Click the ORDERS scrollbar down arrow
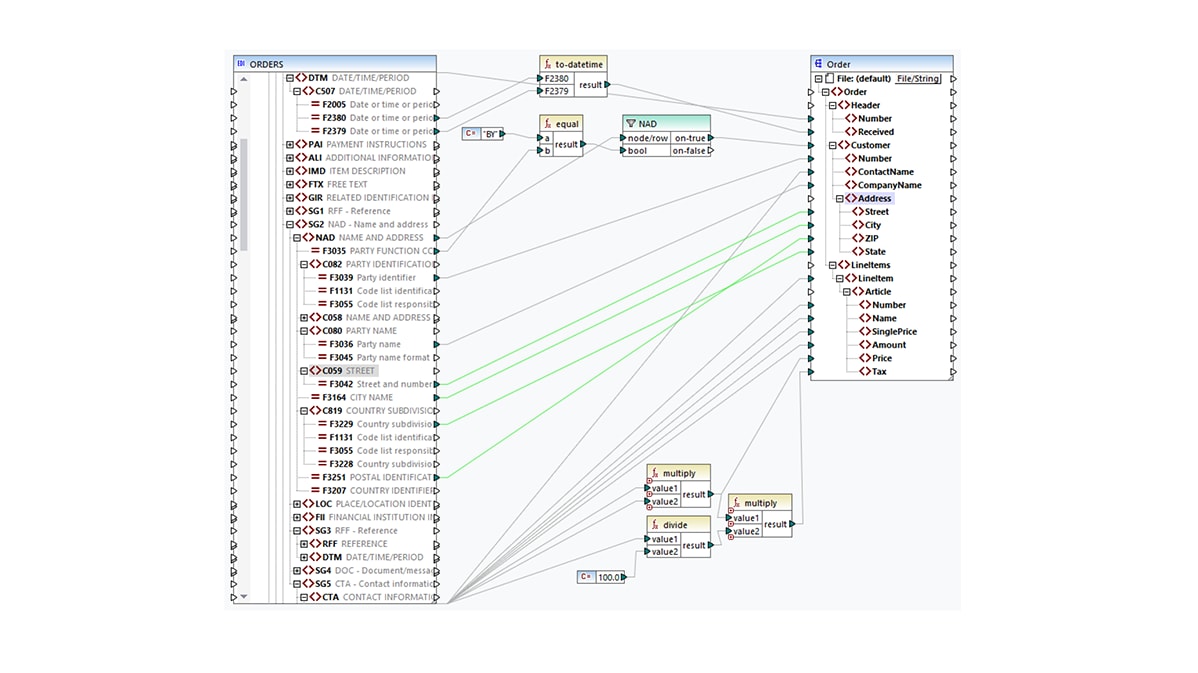 244,597
